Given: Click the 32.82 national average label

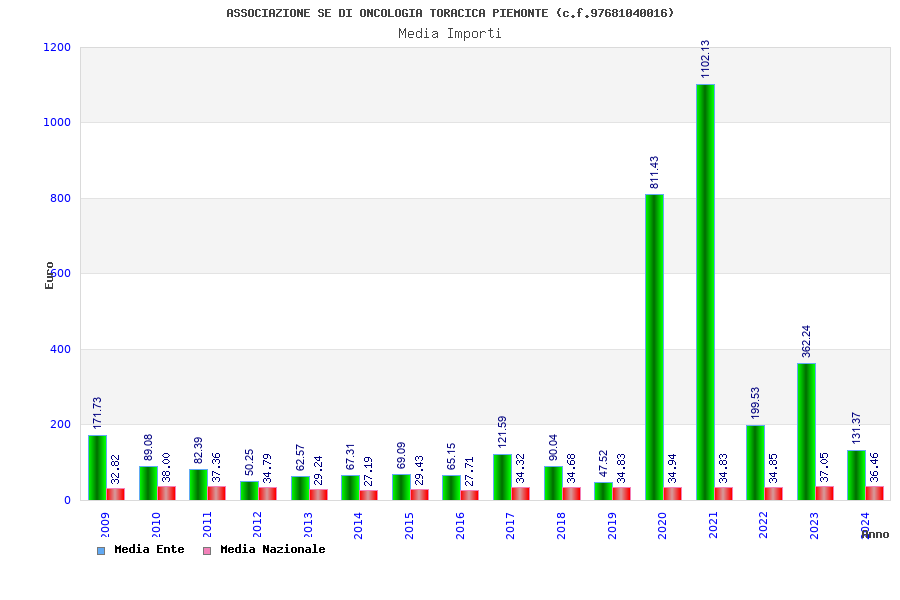Looking at the screenshot, I should point(115,469).
